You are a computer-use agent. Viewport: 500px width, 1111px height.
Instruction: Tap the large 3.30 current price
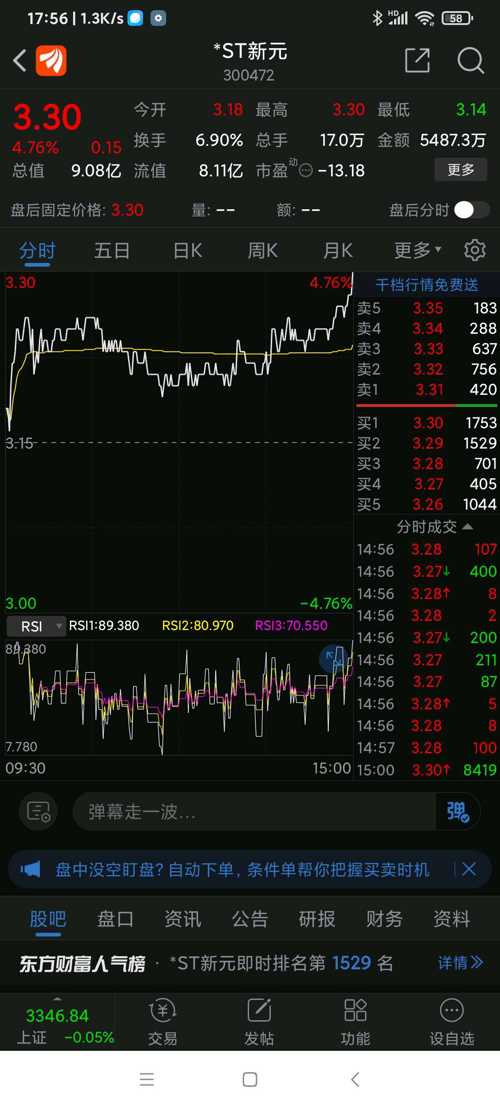pos(47,117)
